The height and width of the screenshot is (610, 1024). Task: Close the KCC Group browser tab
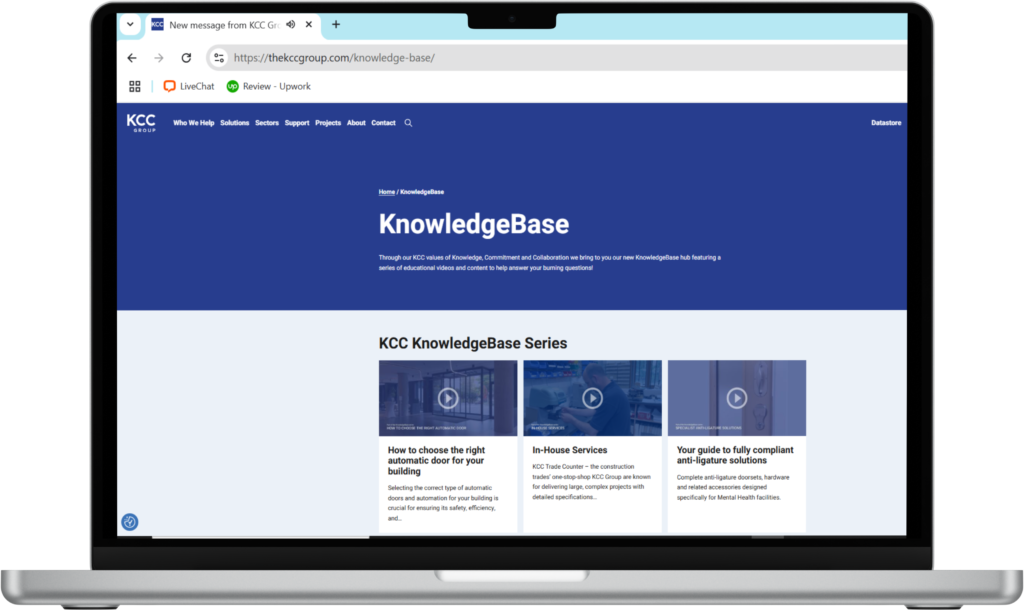click(x=309, y=24)
